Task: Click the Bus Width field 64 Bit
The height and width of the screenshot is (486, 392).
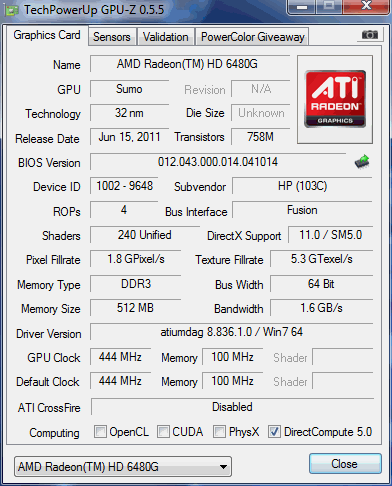Action: (x=321, y=284)
